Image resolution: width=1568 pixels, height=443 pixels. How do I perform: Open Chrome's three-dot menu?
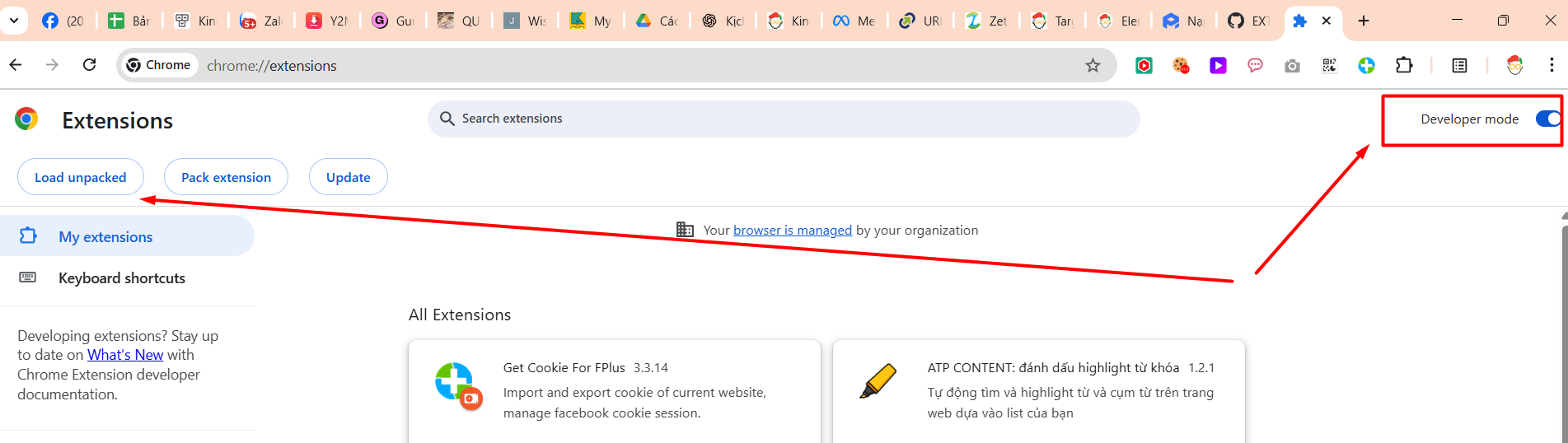click(x=1551, y=65)
